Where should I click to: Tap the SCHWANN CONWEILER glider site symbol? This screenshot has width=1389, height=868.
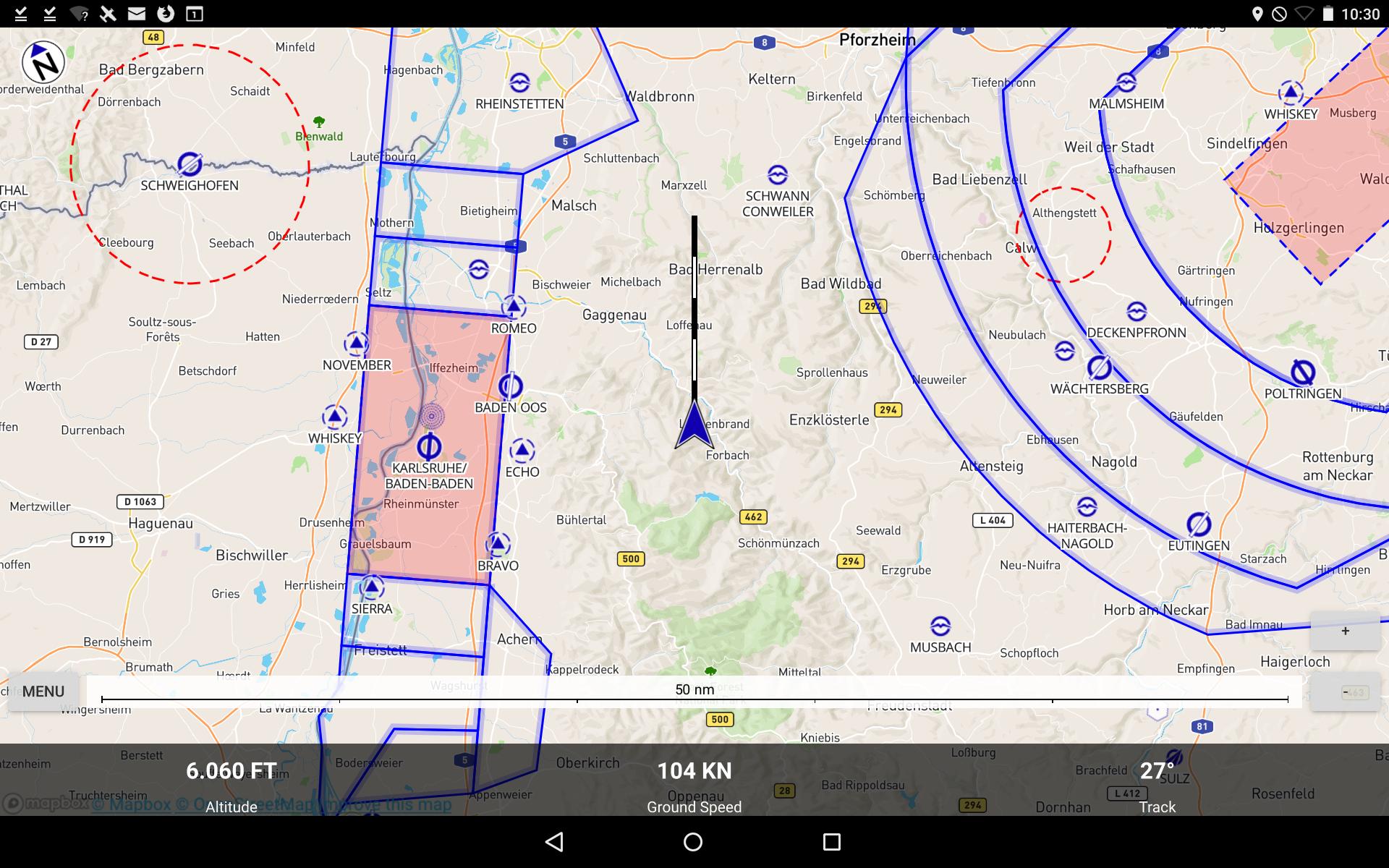778,175
